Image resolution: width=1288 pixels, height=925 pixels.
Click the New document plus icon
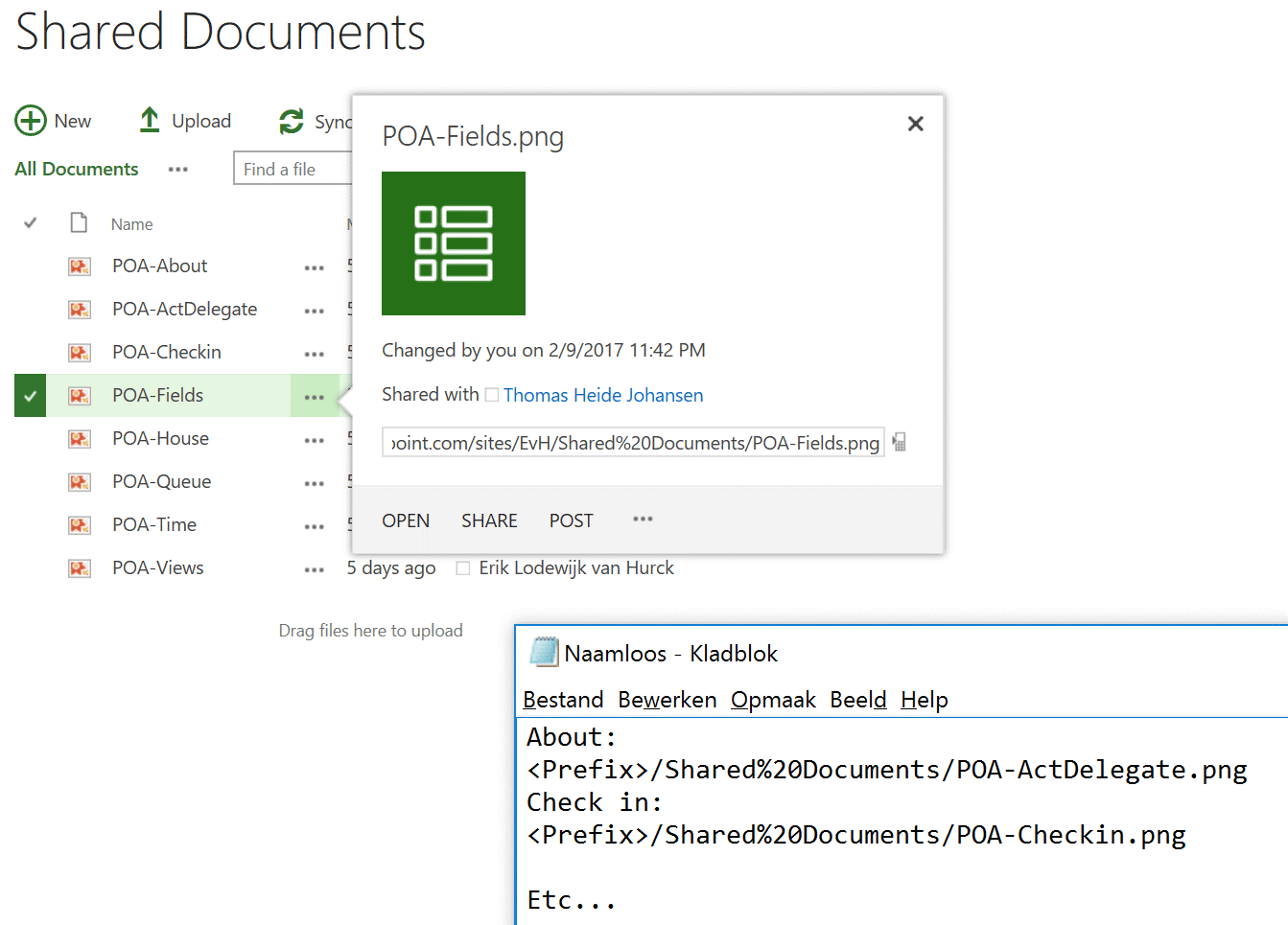tap(31, 121)
